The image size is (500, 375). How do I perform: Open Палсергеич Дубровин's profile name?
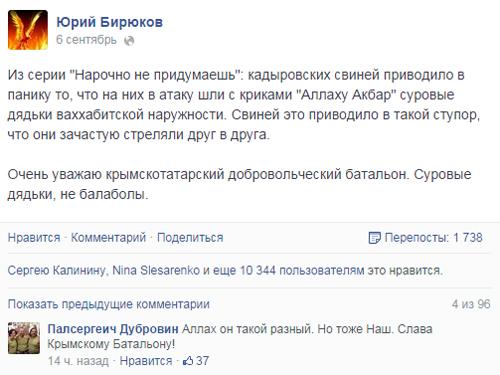point(113,329)
